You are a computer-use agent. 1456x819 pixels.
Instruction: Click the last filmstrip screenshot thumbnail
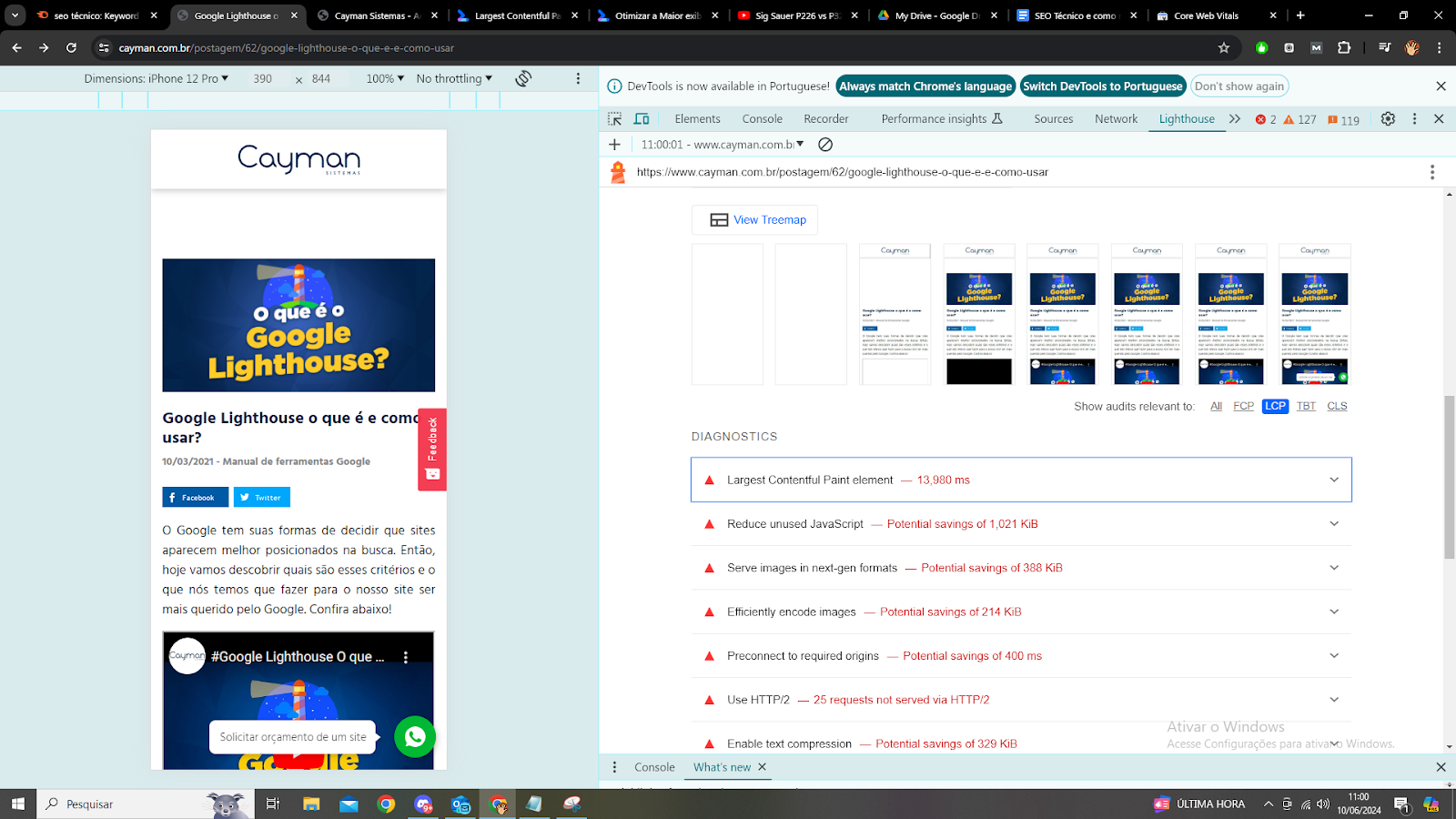coord(1315,315)
